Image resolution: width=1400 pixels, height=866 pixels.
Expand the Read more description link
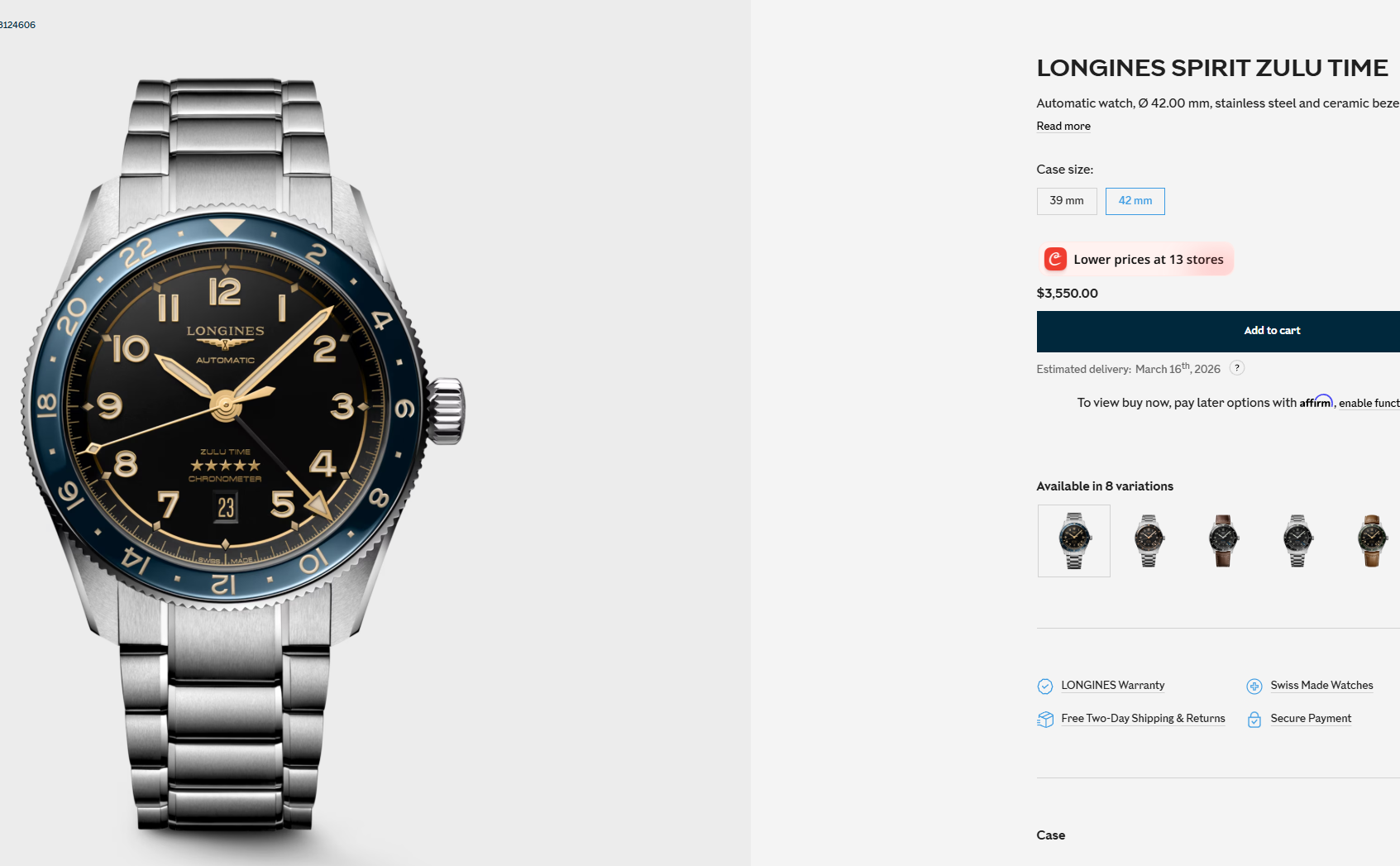[1063, 126]
